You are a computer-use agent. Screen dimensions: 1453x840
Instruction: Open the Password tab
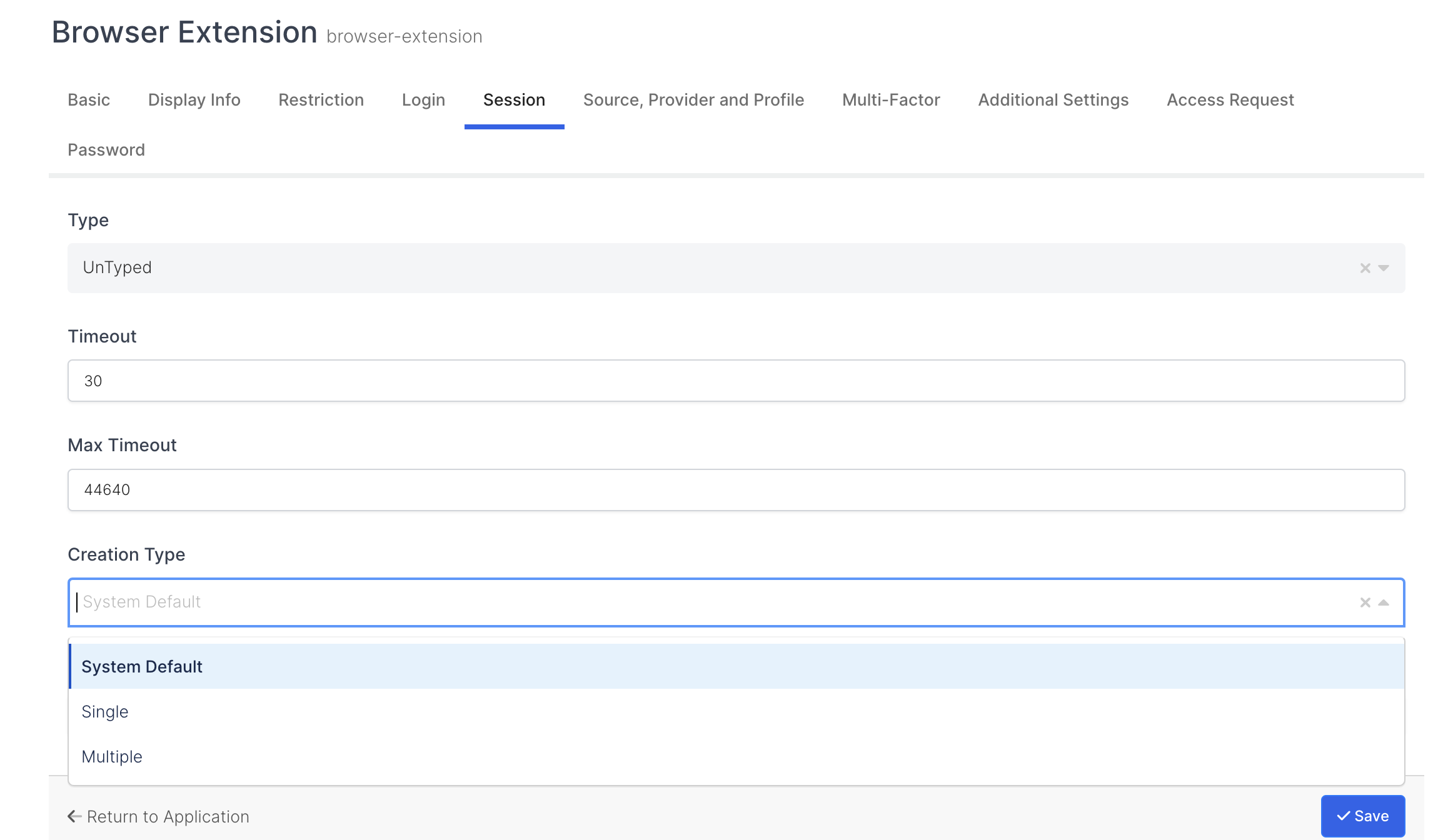pyautogui.click(x=106, y=150)
